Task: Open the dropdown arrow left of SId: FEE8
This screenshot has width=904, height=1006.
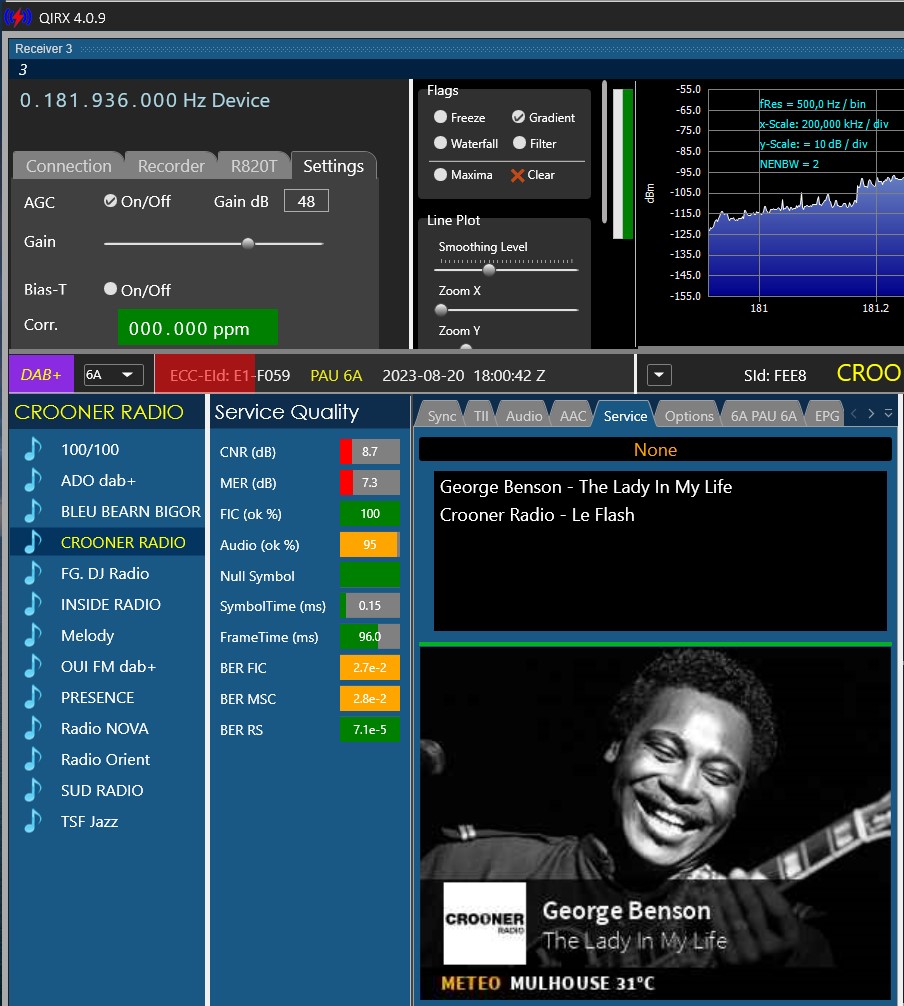Action: [659, 375]
